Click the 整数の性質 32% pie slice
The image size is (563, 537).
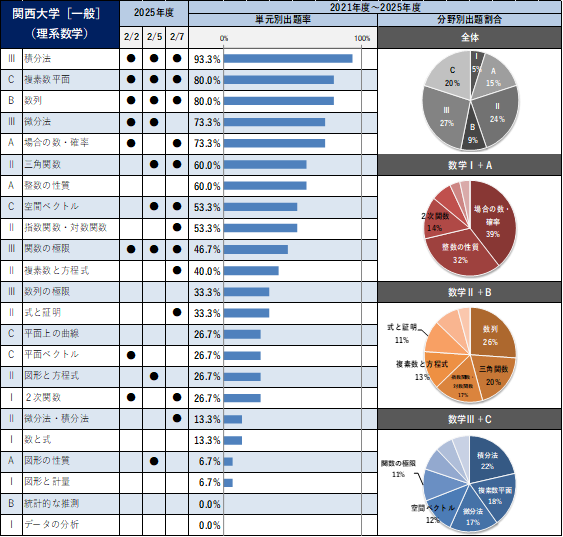point(460,253)
